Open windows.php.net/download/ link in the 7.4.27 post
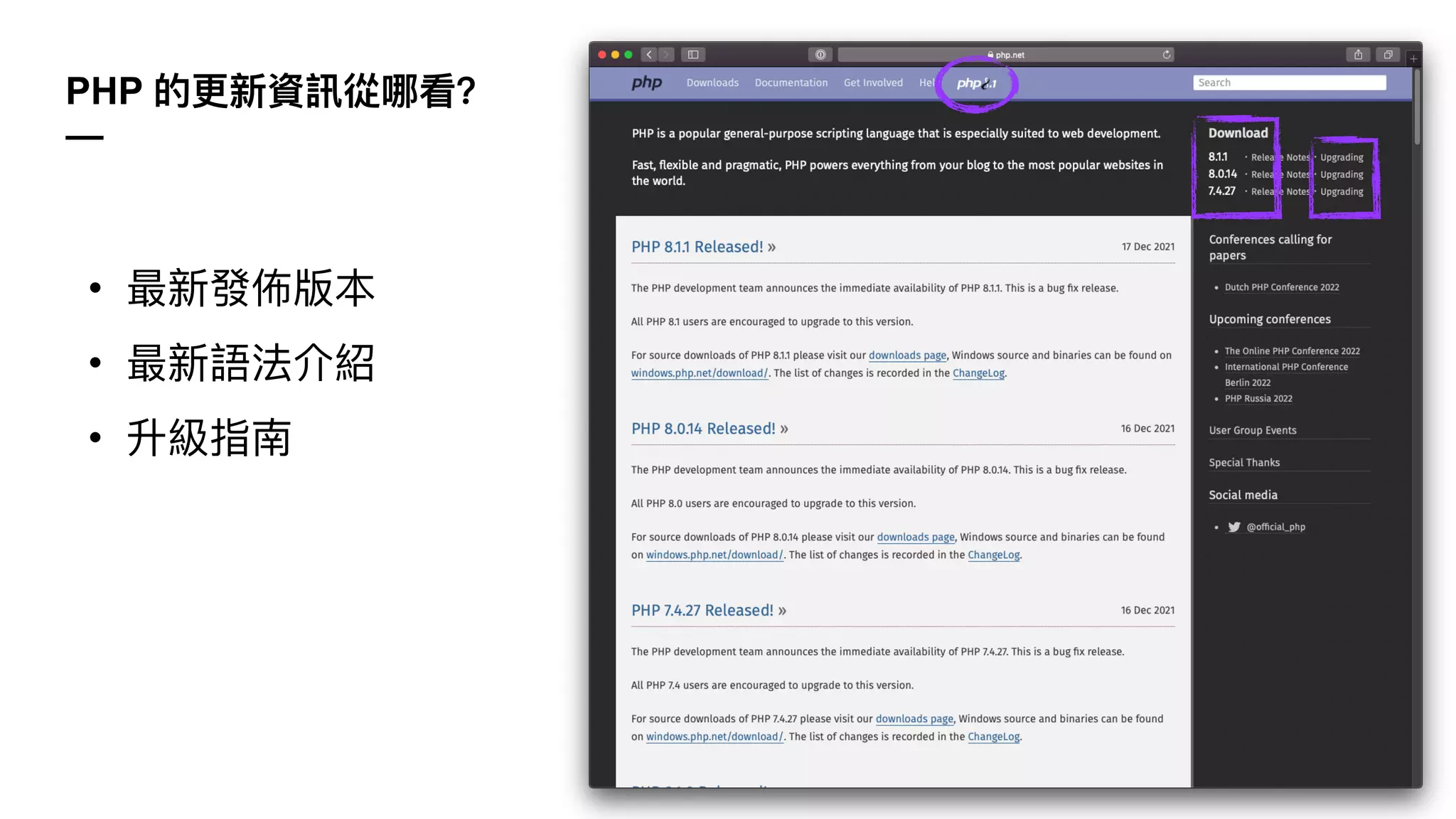 (x=714, y=737)
